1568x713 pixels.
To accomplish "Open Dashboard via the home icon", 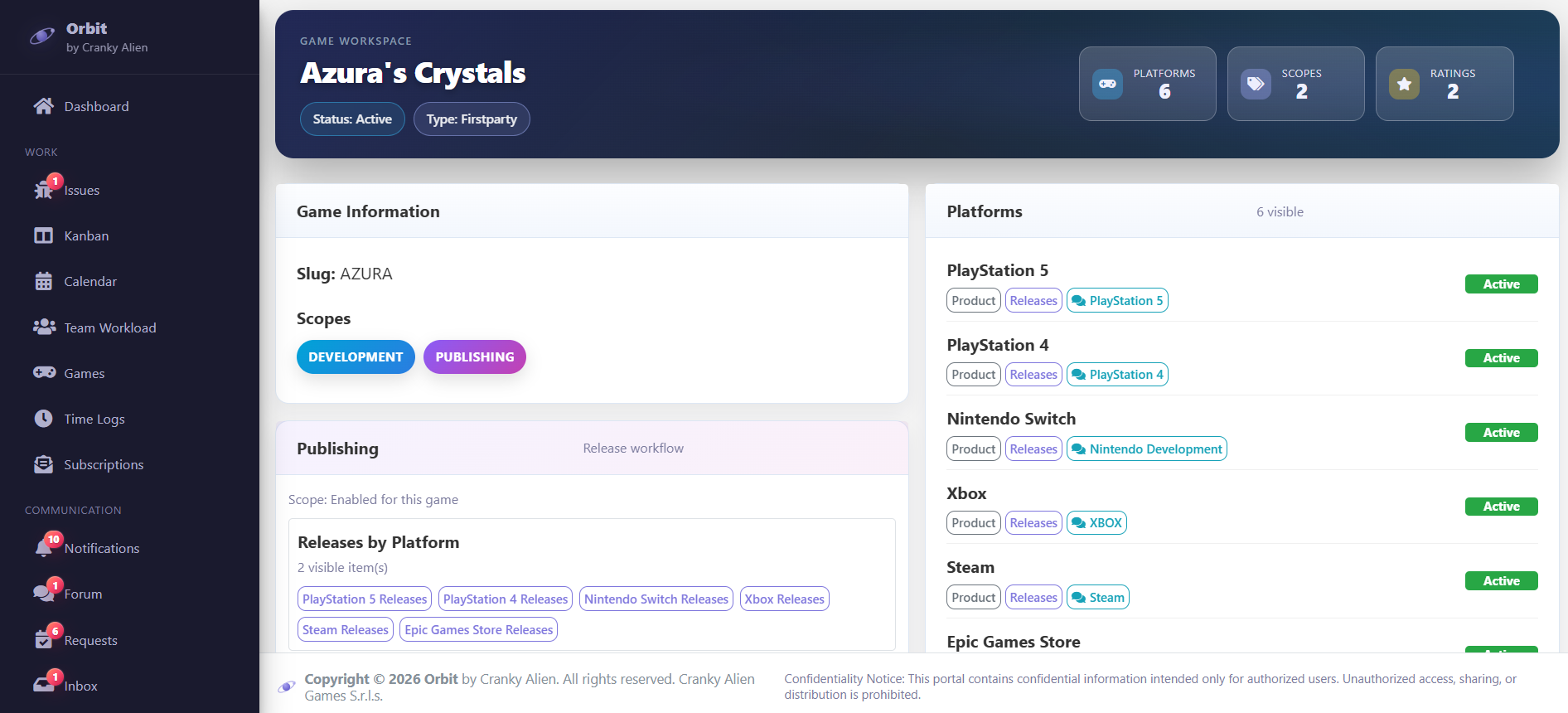I will tap(43, 106).
